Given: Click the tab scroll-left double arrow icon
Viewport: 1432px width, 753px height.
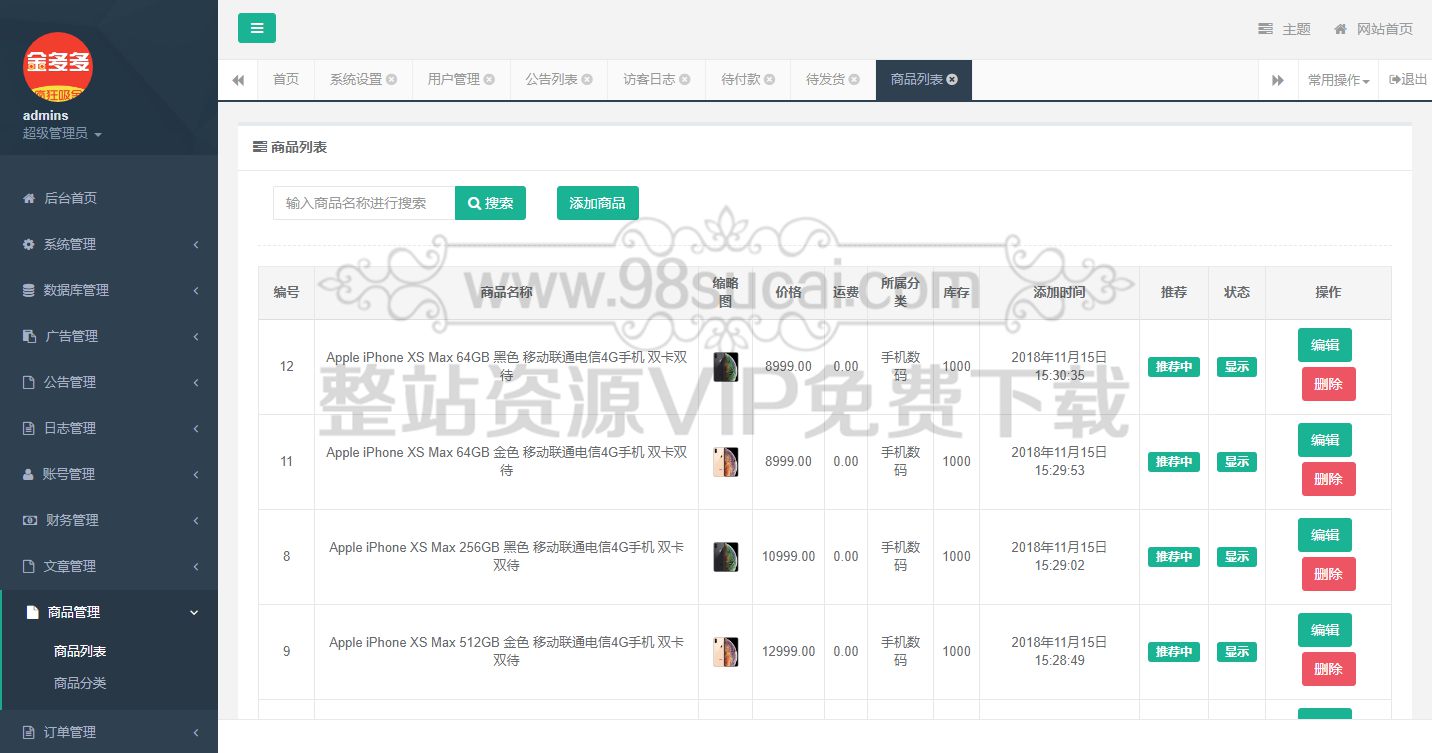Looking at the screenshot, I should [238, 80].
